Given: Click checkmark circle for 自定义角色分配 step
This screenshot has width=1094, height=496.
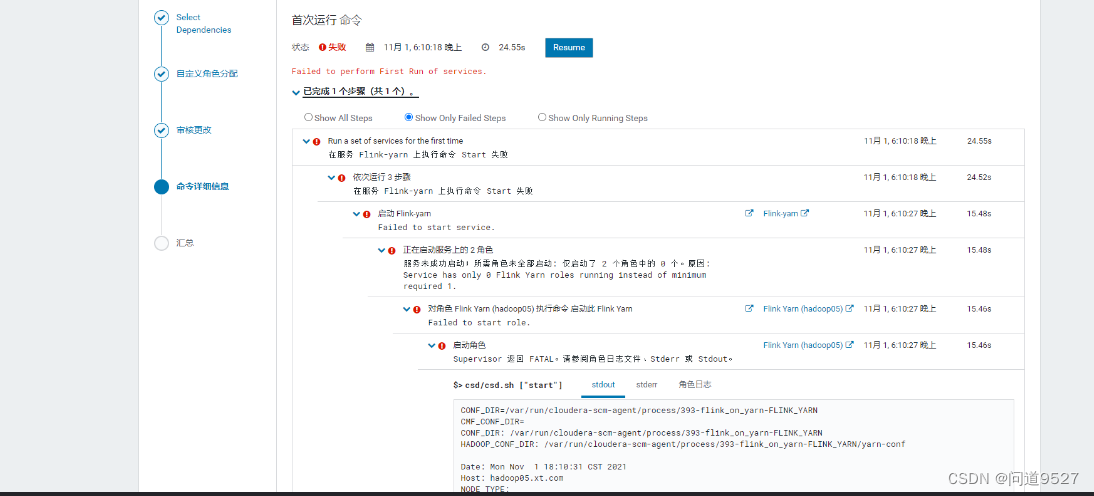Looking at the screenshot, I should click(161, 73).
